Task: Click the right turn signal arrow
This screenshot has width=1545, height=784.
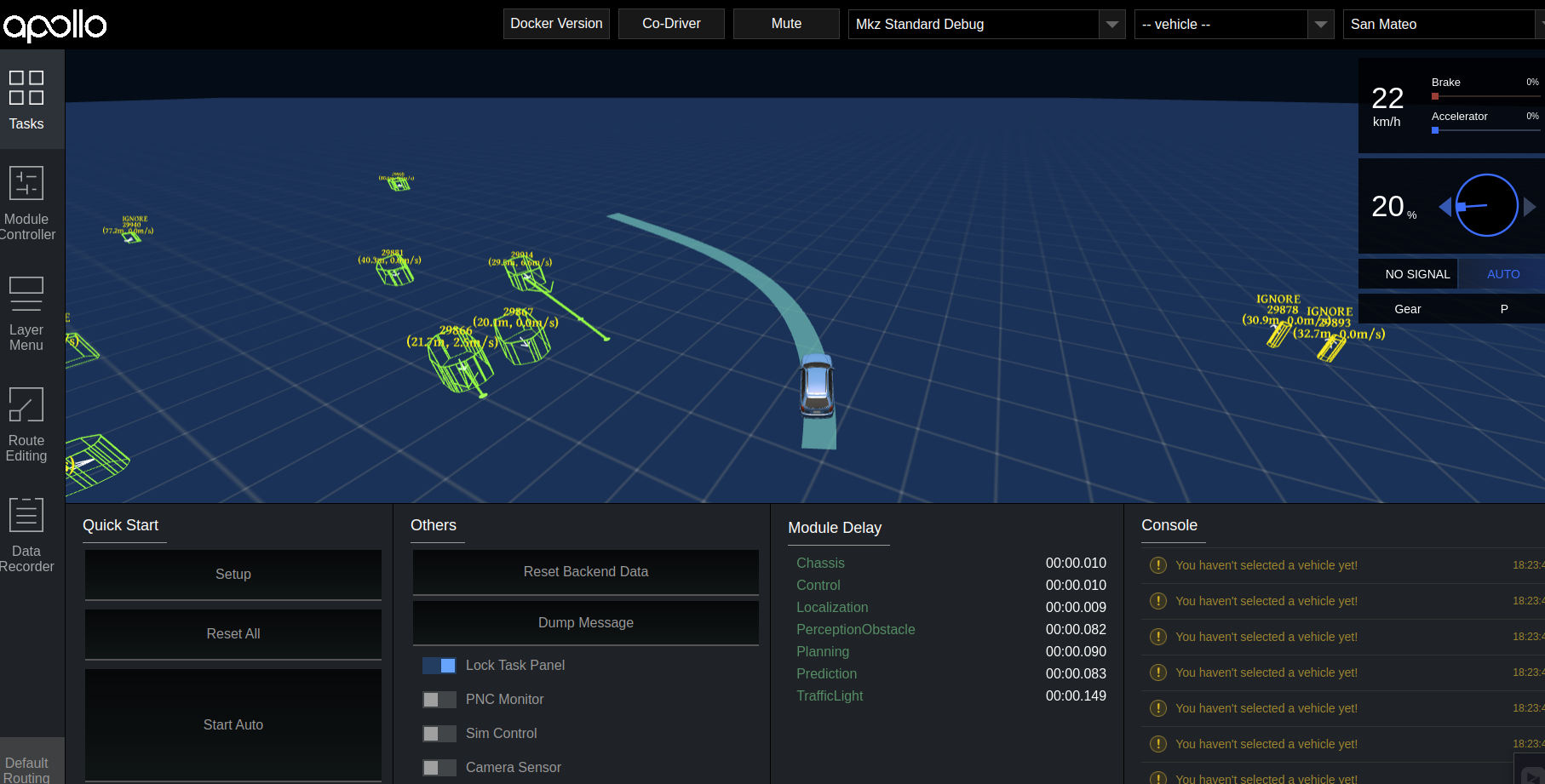Action: [x=1530, y=207]
